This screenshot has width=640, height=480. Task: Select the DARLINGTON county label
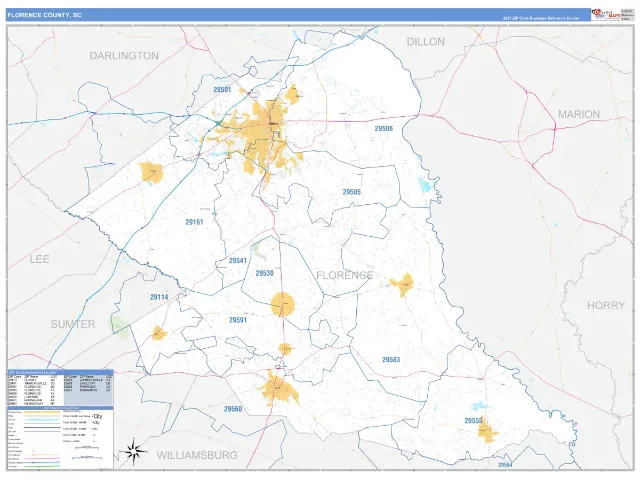(x=124, y=56)
